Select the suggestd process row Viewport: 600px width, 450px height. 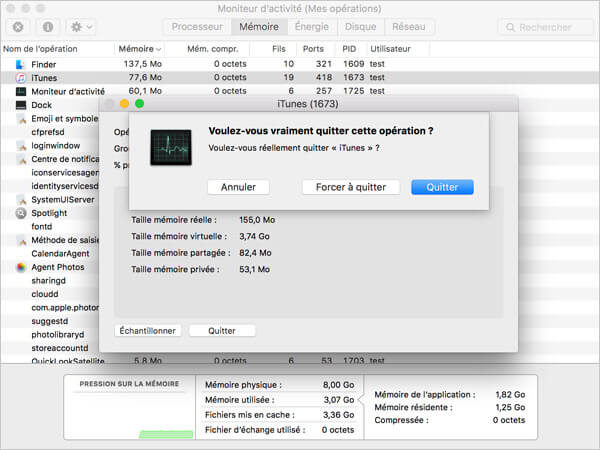(x=50, y=321)
